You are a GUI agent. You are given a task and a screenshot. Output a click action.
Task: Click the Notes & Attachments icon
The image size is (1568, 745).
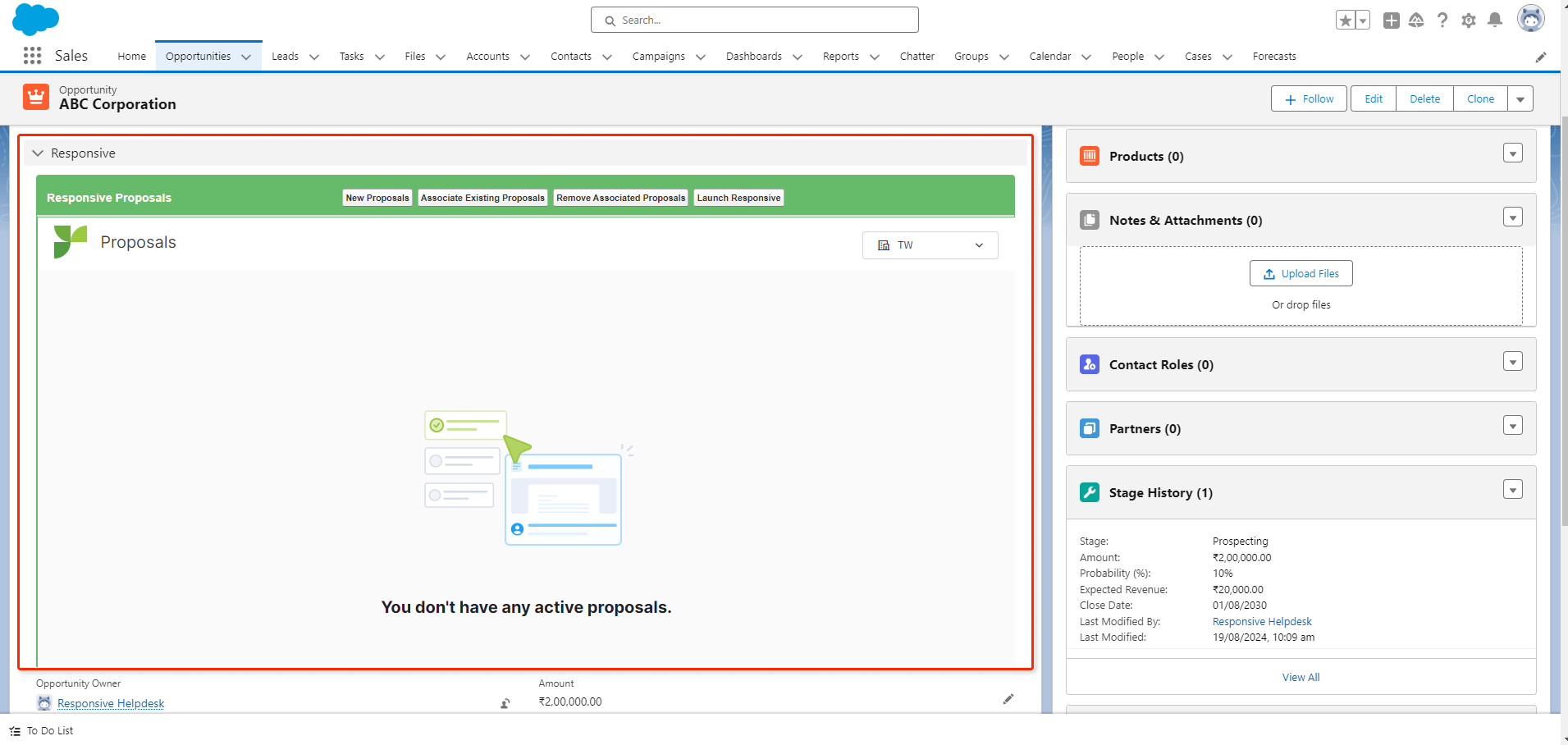tap(1090, 220)
